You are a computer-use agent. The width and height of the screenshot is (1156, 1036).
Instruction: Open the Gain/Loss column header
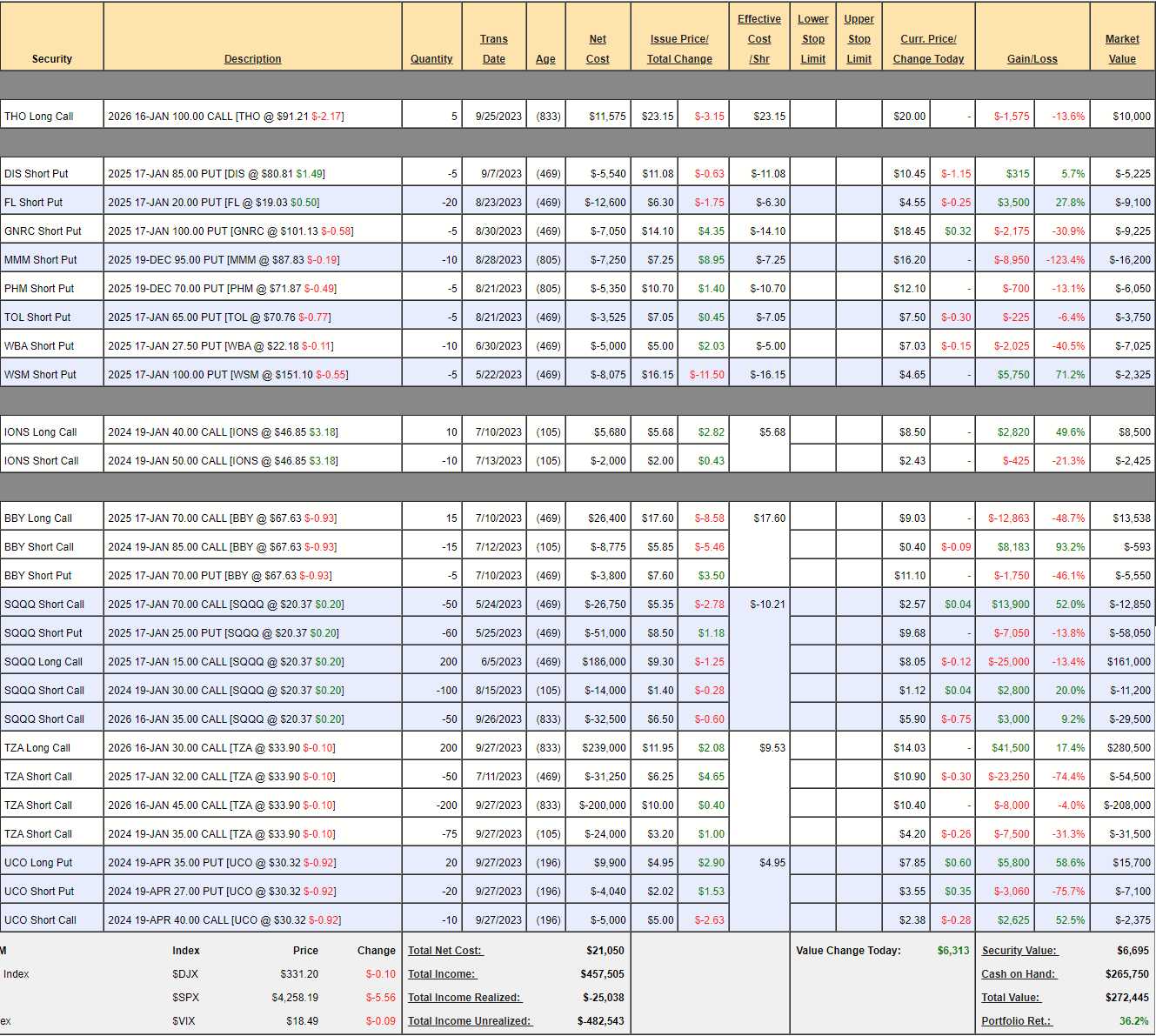click(x=1032, y=59)
